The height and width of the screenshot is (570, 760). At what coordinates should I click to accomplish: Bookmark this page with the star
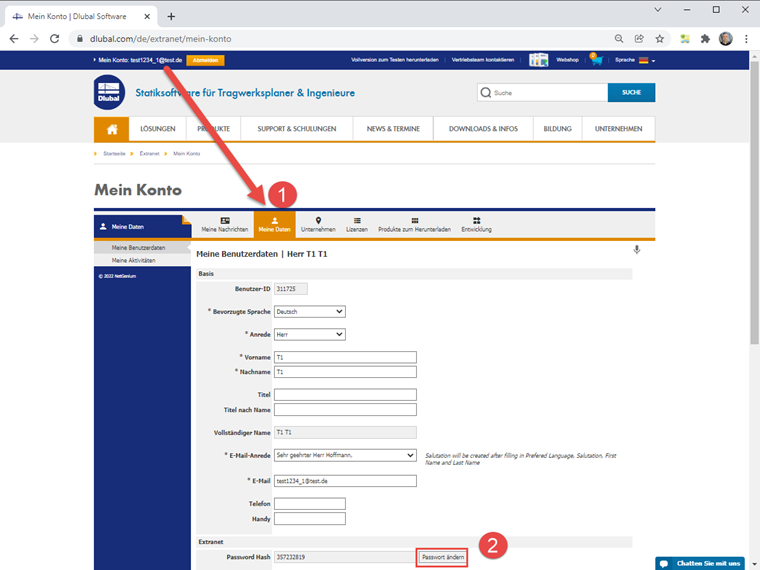coord(660,39)
